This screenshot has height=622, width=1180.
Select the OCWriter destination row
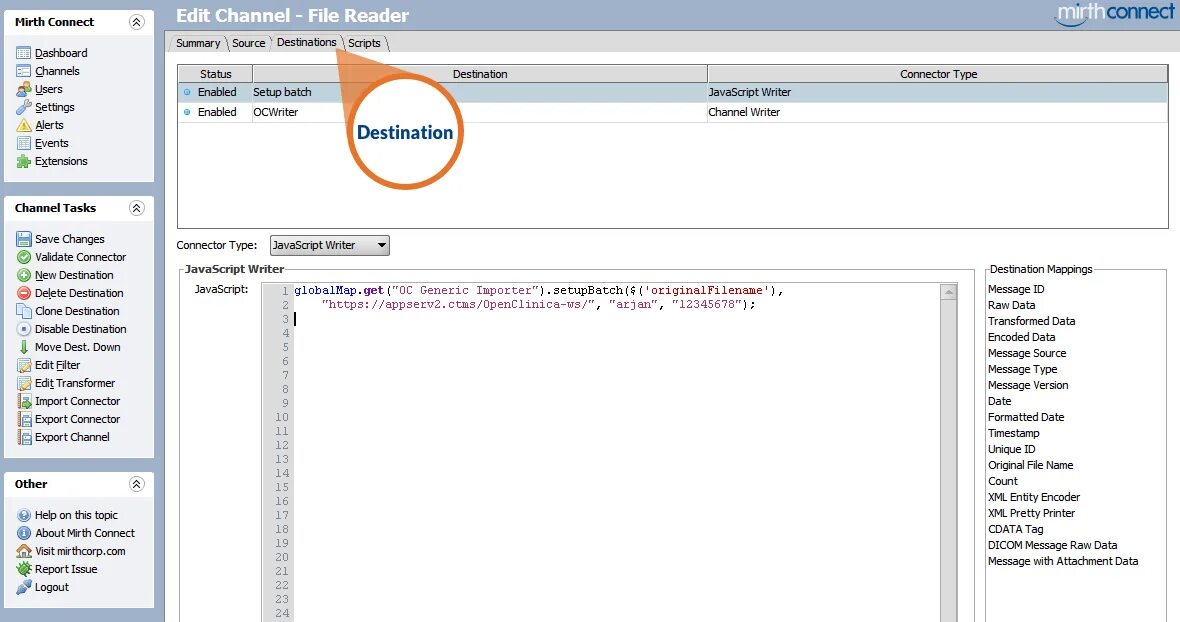pyautogui.click(x=673, y=112)
